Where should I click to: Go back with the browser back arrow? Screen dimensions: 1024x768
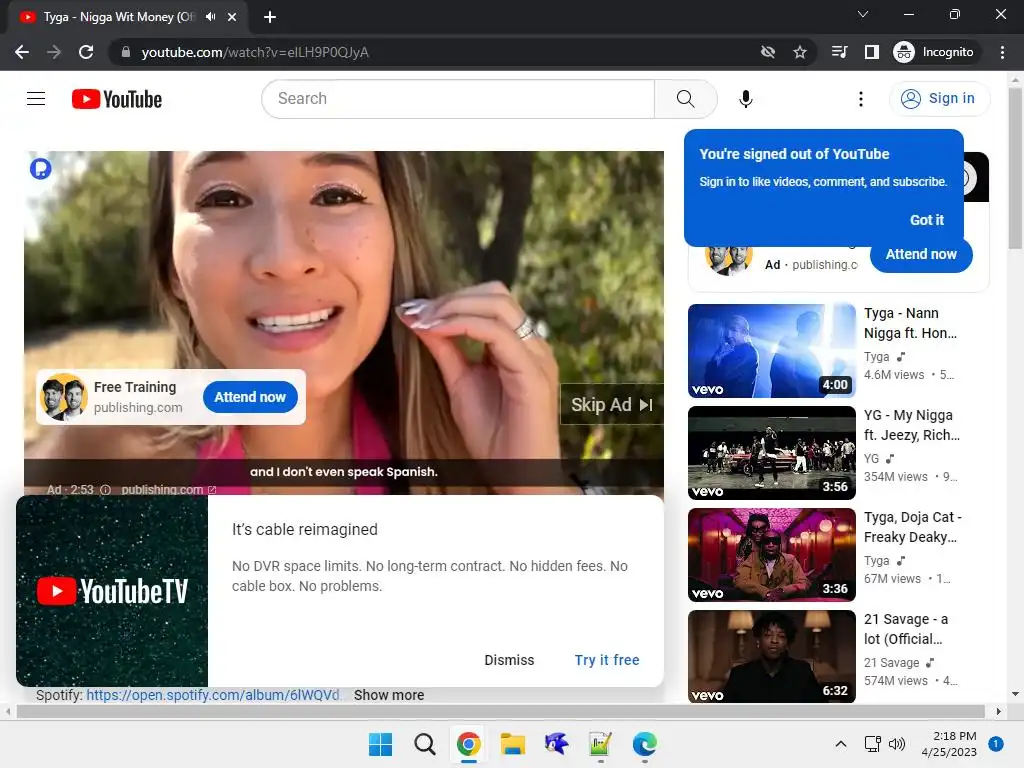22,52
